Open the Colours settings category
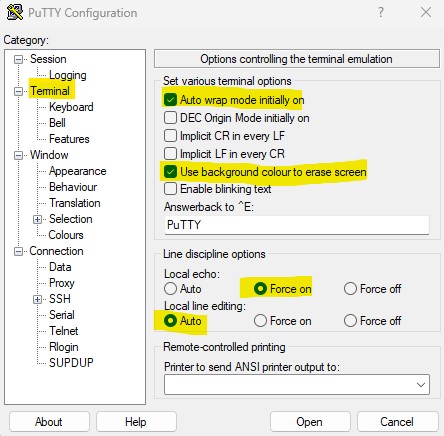The width and height of the screenshot is (444, 436). [66, 235]
